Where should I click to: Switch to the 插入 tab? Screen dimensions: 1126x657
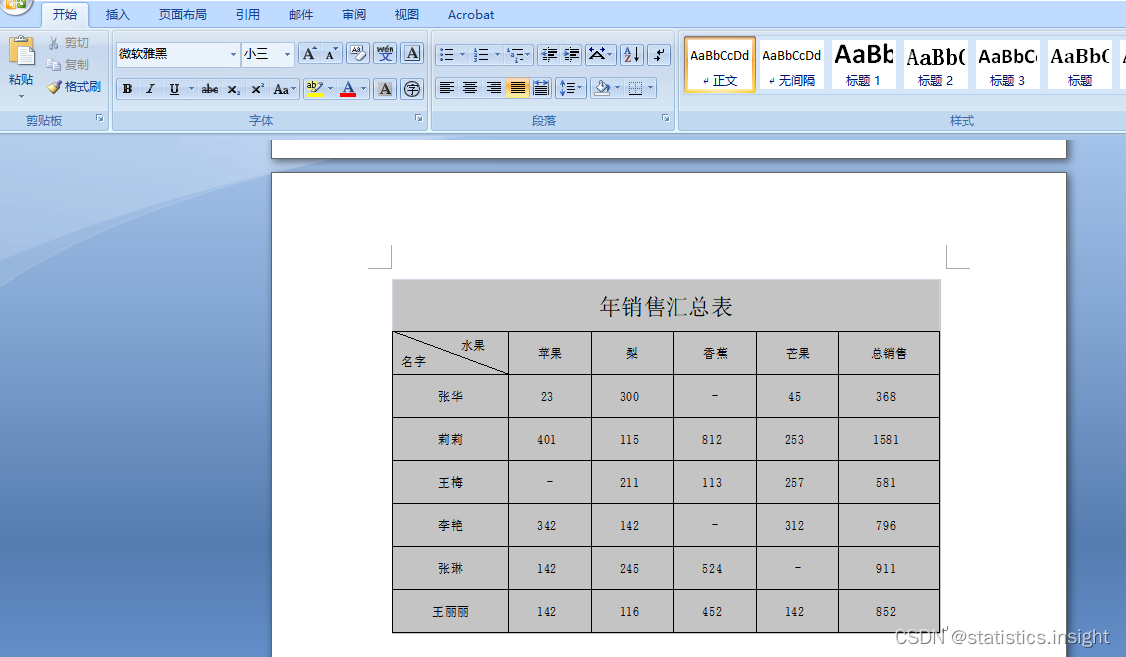point(118,14)
